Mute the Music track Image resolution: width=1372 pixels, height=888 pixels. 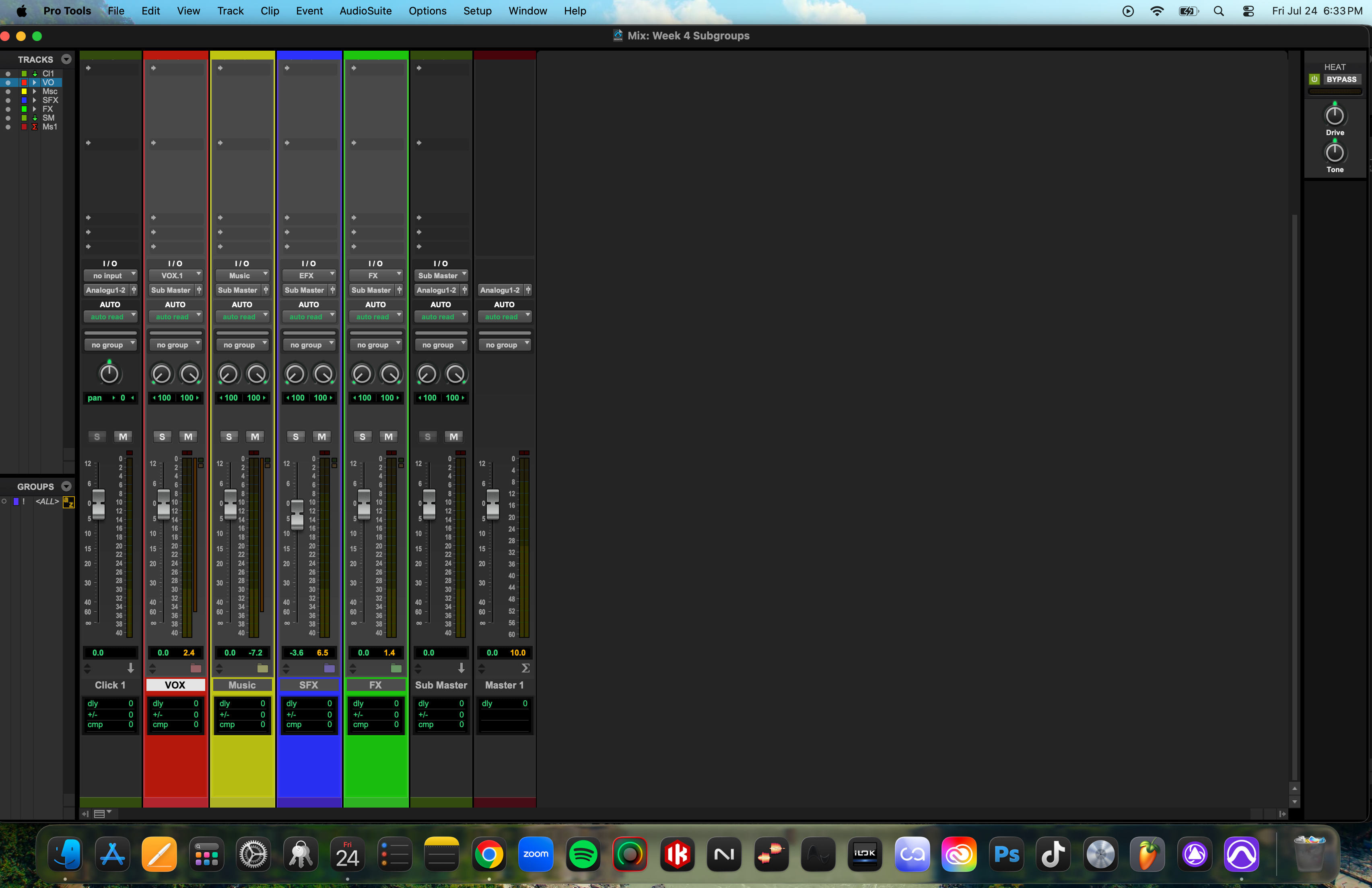pyautogui.click(x=255, y=437)
